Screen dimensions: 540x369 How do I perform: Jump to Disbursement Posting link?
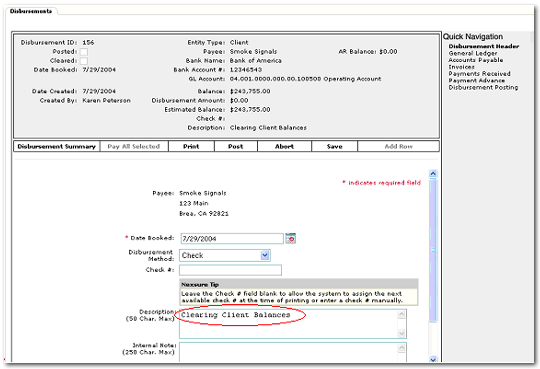pyautogui.click(x=483, y=88)
